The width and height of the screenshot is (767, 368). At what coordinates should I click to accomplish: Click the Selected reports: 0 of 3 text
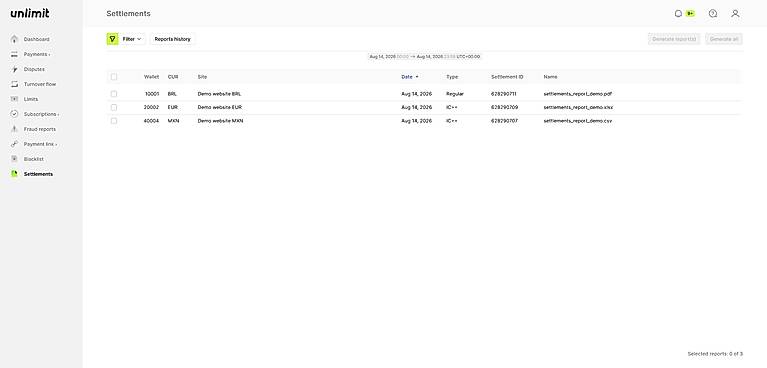coord(715,354)
